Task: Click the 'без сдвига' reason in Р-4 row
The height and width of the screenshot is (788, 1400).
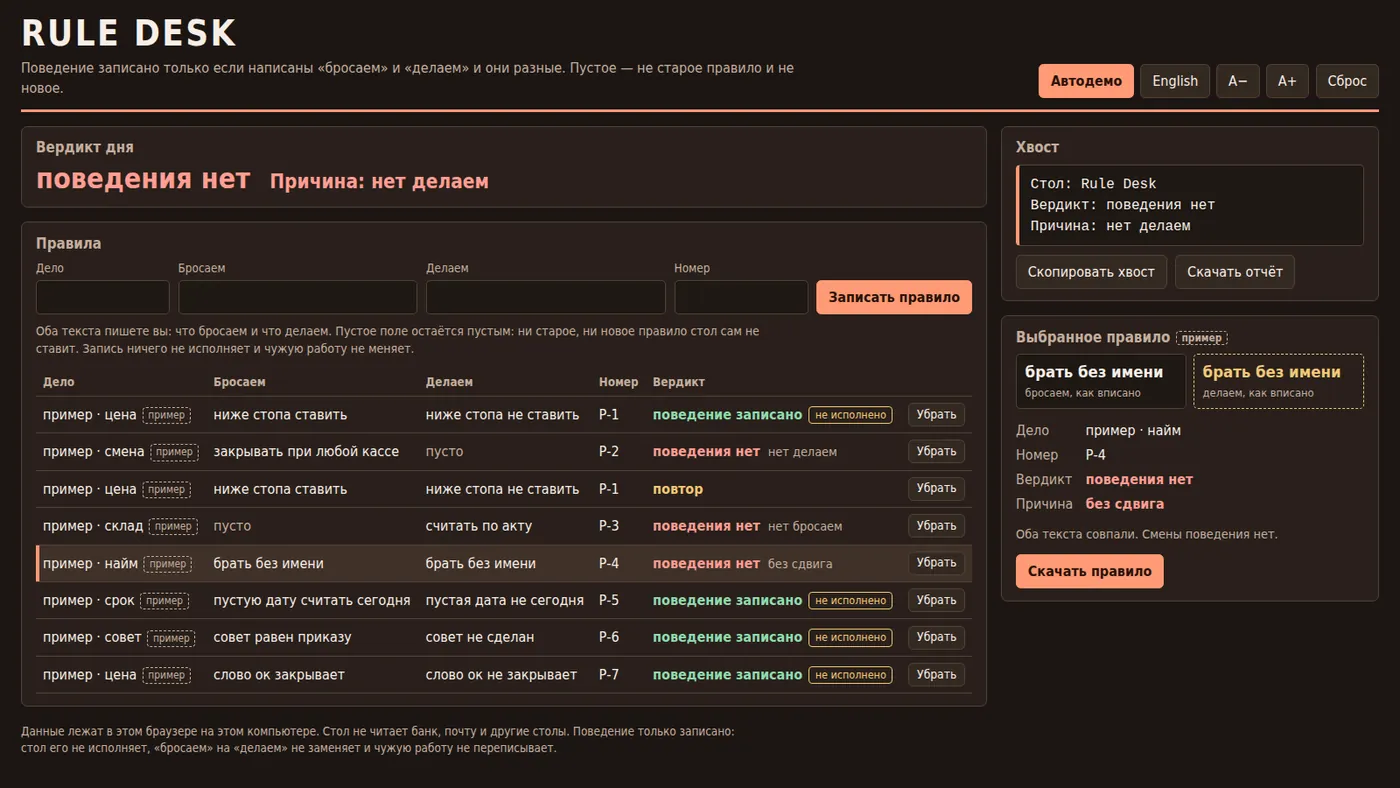Action: [x=800, y=564]
